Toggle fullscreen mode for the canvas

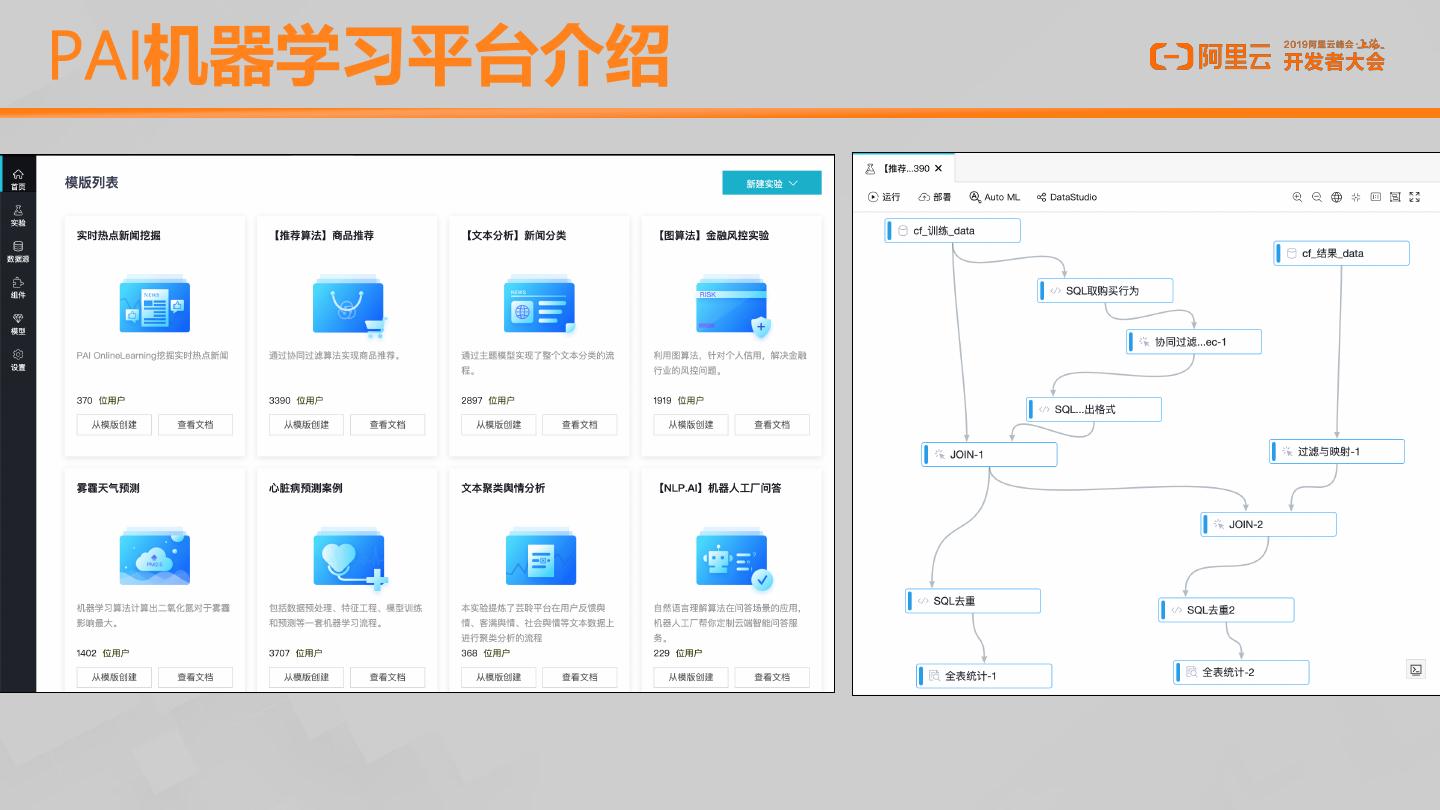[x=1414, y=197]
